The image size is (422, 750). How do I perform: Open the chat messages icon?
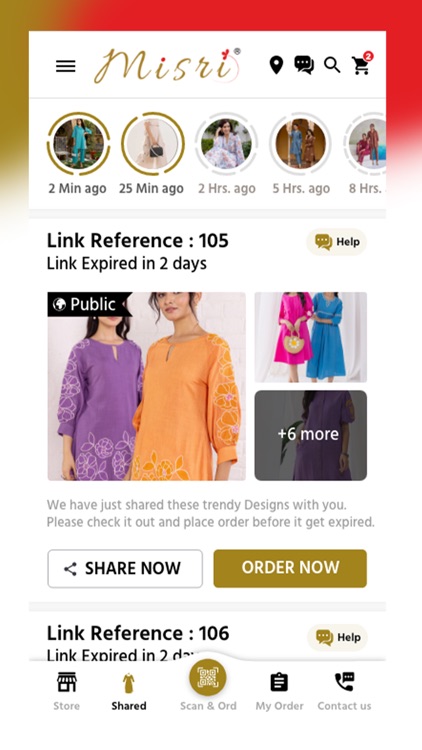(304, 65)
